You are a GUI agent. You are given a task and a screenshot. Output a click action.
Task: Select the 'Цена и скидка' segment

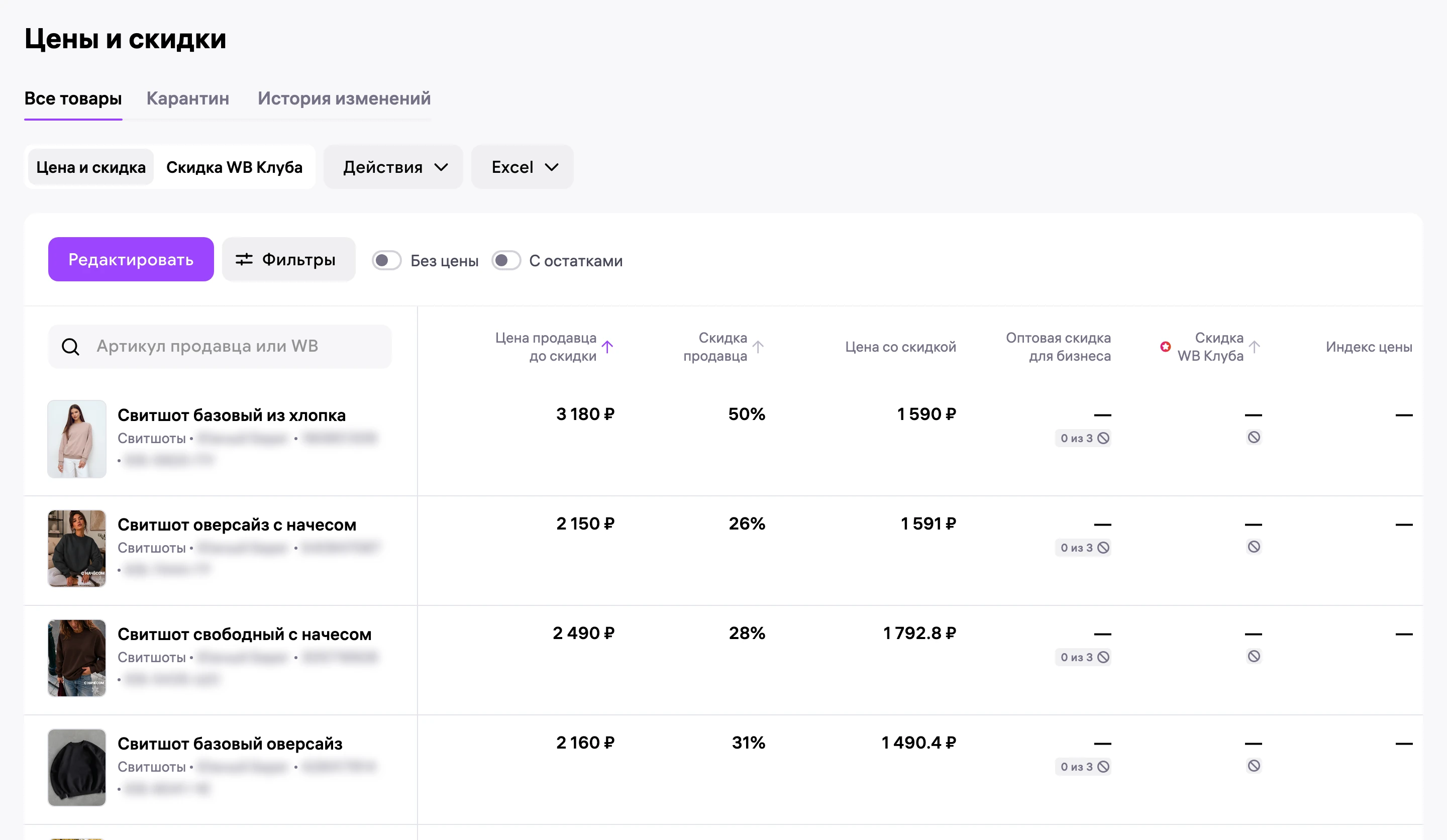click(x=91, y=167)
